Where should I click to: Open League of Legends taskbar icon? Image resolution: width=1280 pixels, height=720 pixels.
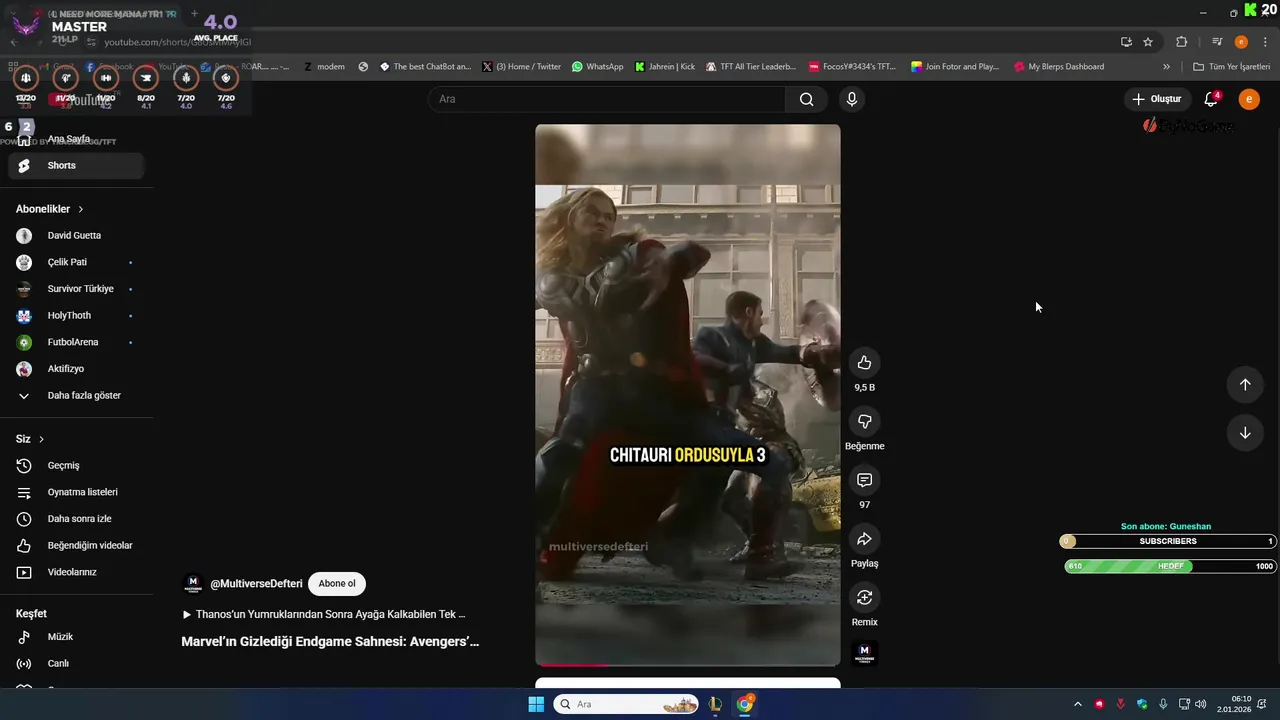click(x=715, y=704)
